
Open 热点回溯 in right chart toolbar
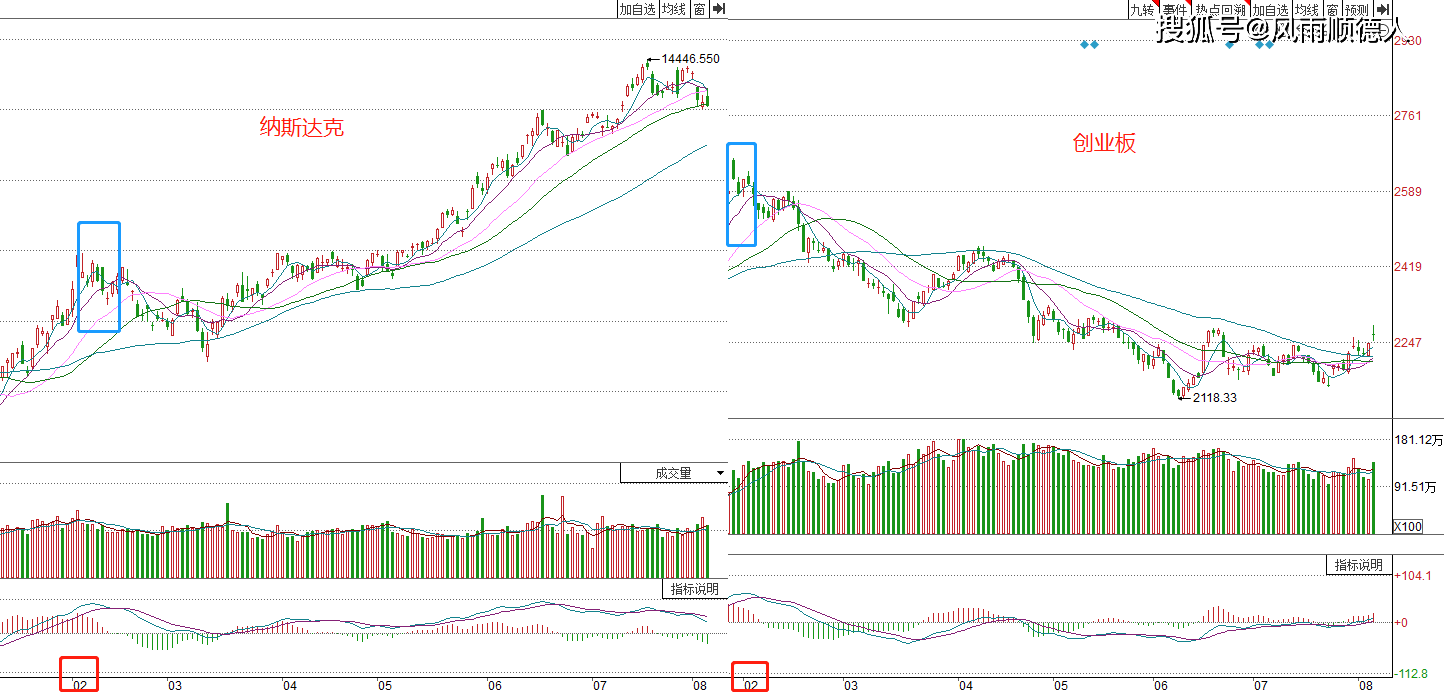tap(1222, 9)
